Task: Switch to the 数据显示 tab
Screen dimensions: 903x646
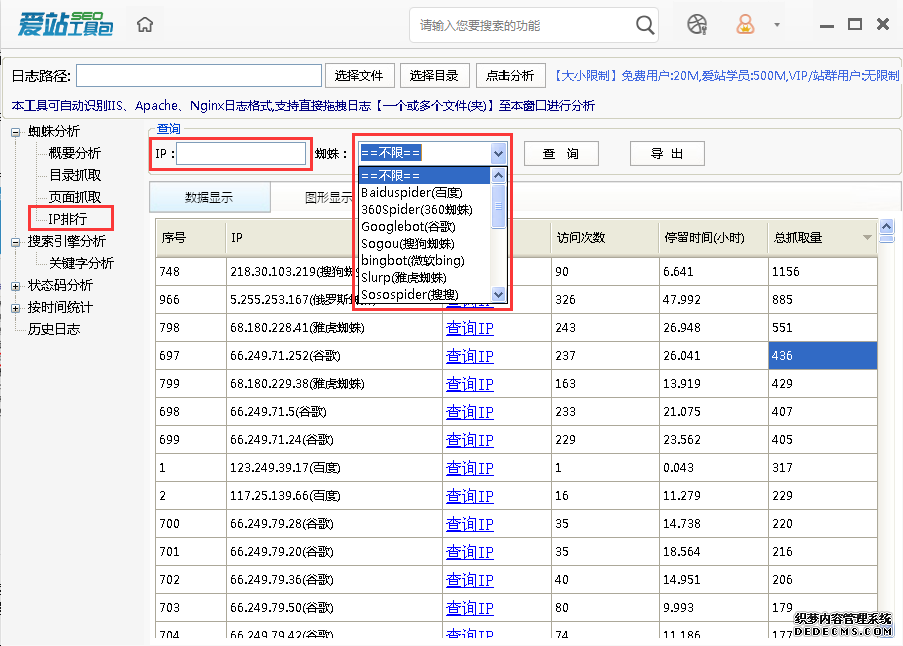Action: click(x=209, y=197)
